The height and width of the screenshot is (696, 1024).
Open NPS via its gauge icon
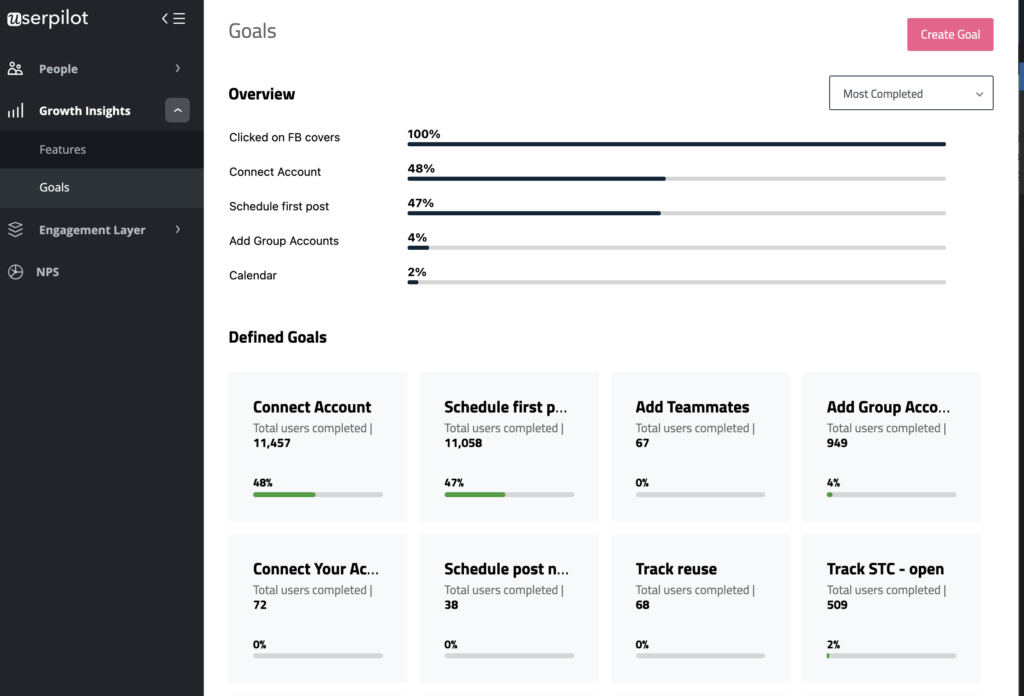[14, 271]
